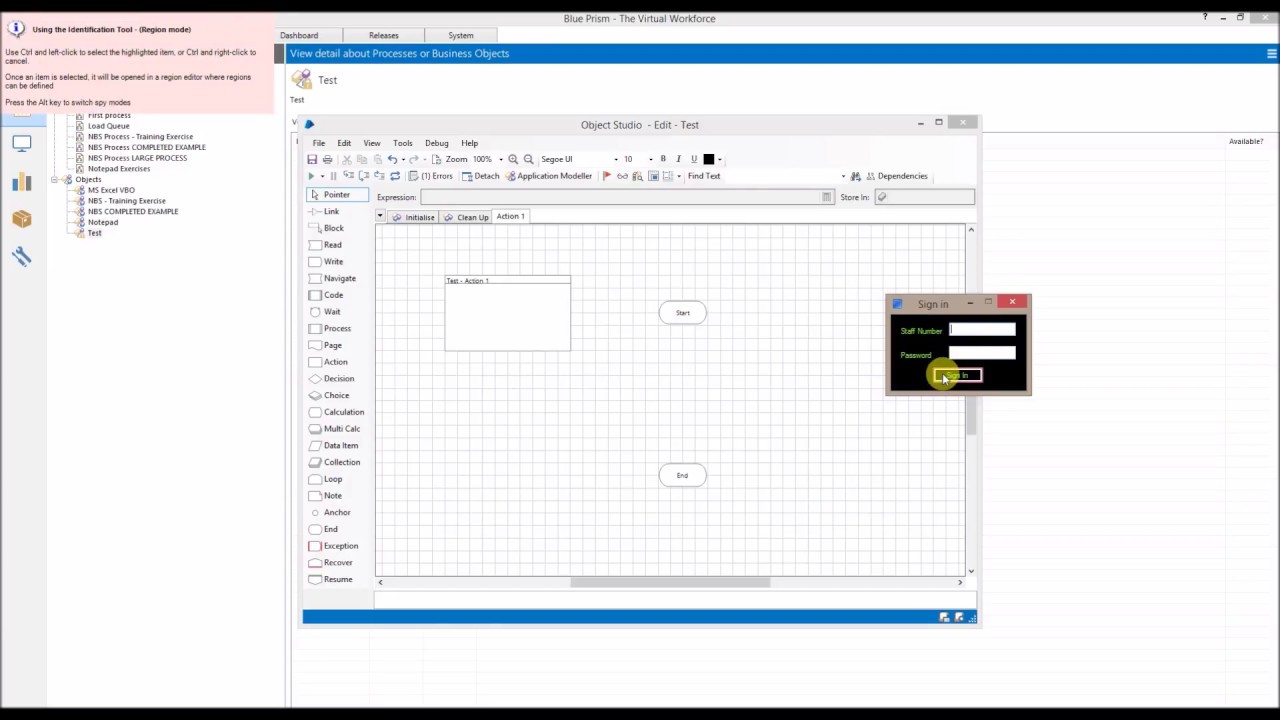
Task: Click the Staff Number field in Sign in window
Action: coord(982,330)
